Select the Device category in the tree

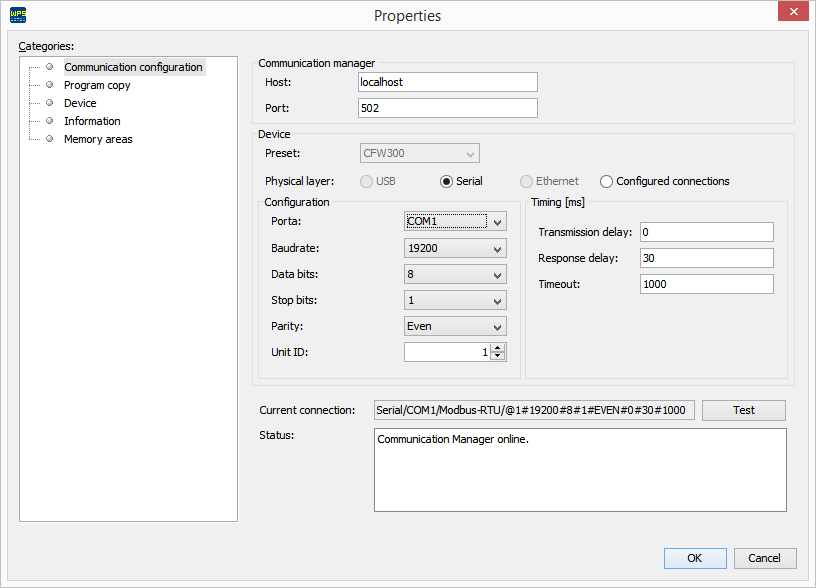[x=80, y=102]
